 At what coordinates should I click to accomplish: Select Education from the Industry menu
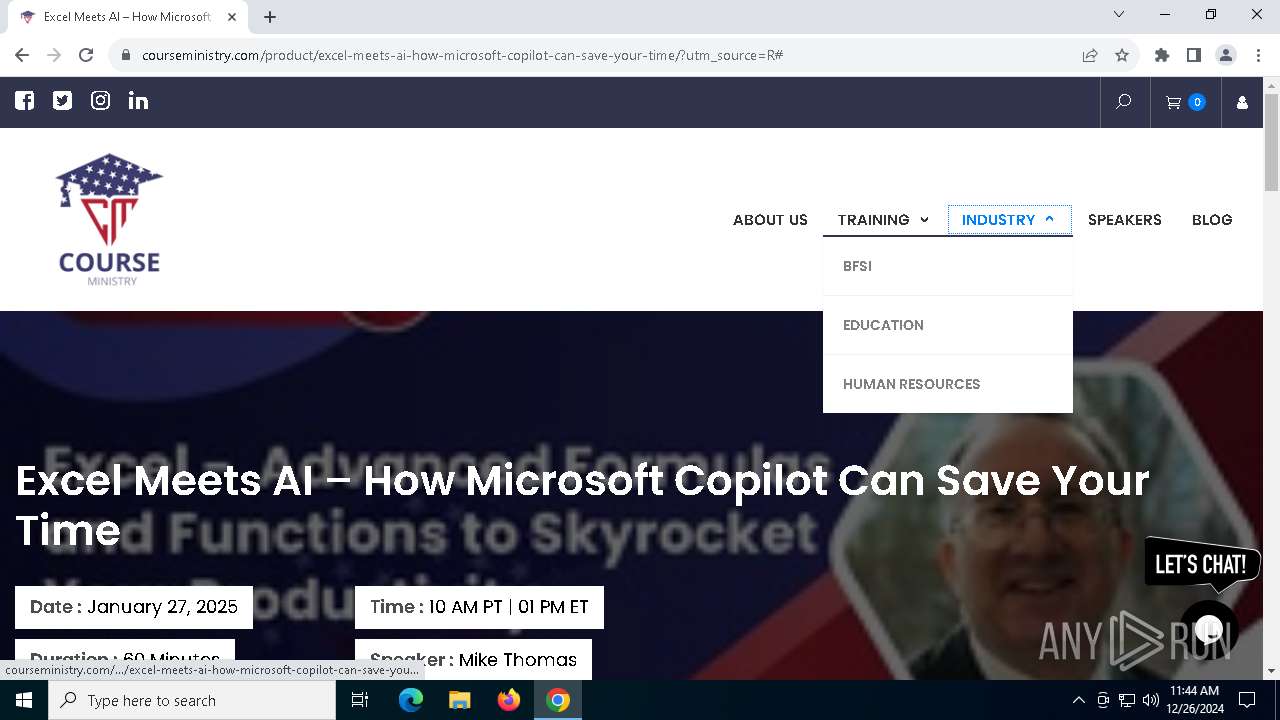(948, 325)
